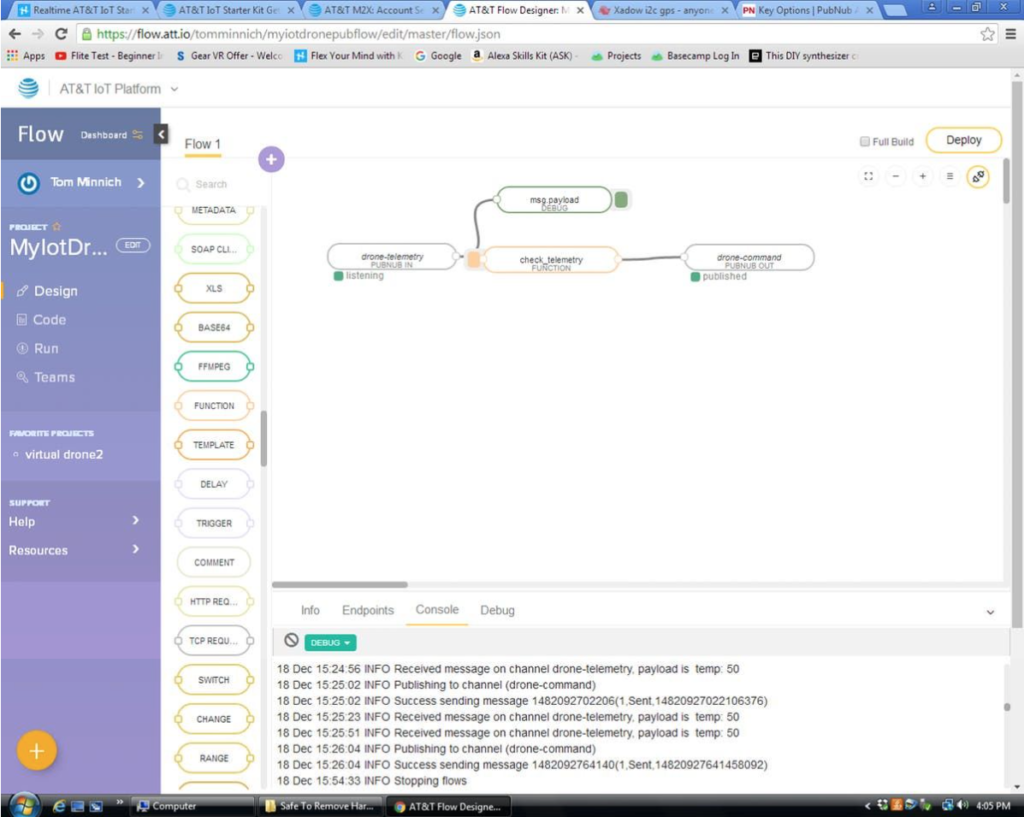
Task: Click the fit-to-screen canvas icon
Action: 868,176
